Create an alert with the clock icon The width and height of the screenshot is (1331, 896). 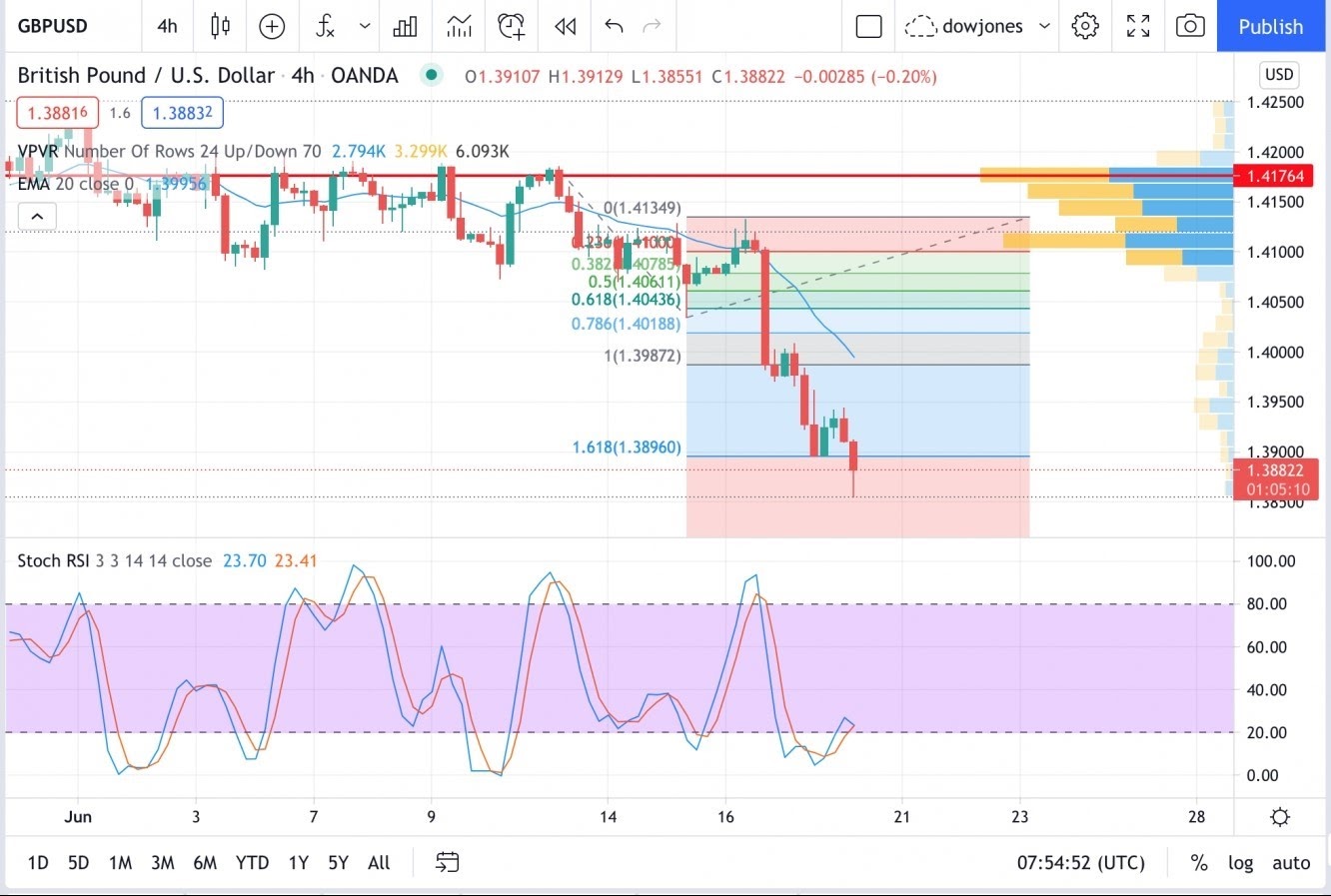[512, 27]
